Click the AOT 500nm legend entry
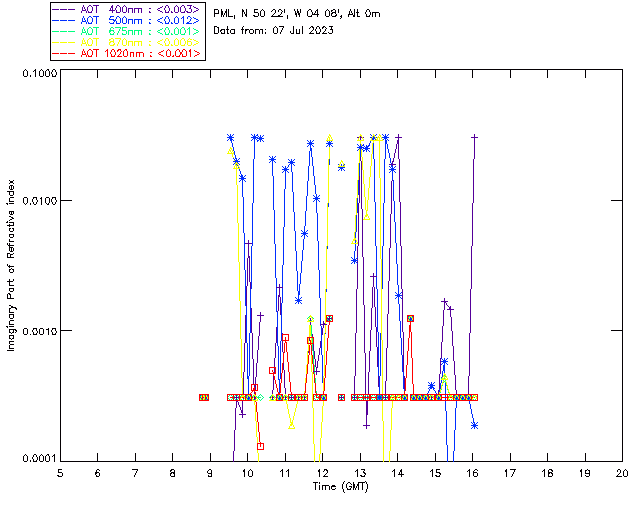This screenshot has height=512, width=640. (127, 20)
